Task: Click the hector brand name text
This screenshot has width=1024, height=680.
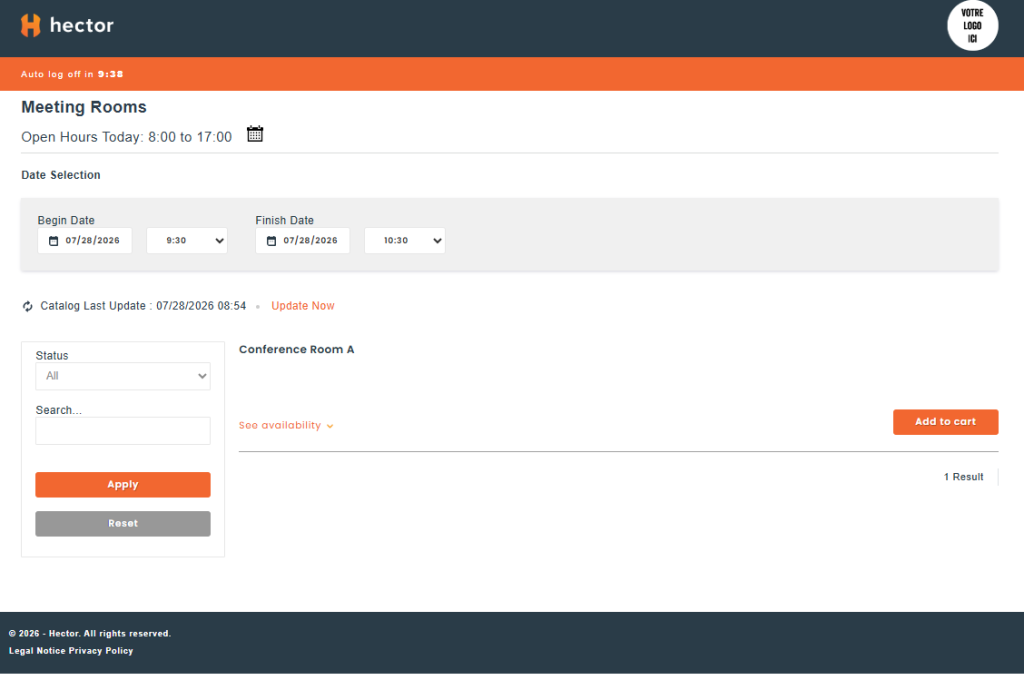Action: 82,25
